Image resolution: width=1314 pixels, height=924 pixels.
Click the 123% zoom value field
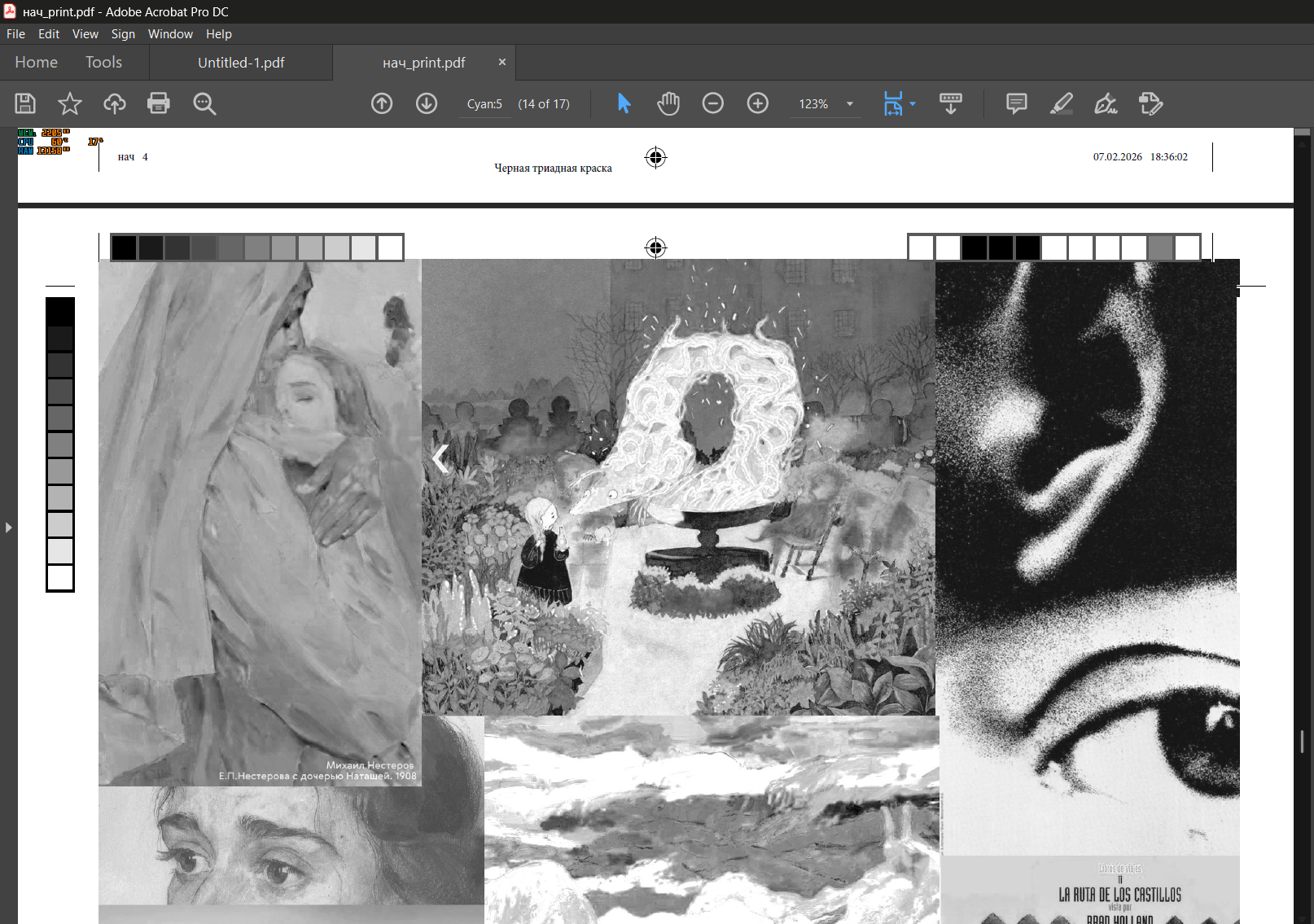(x=814, y=104)
